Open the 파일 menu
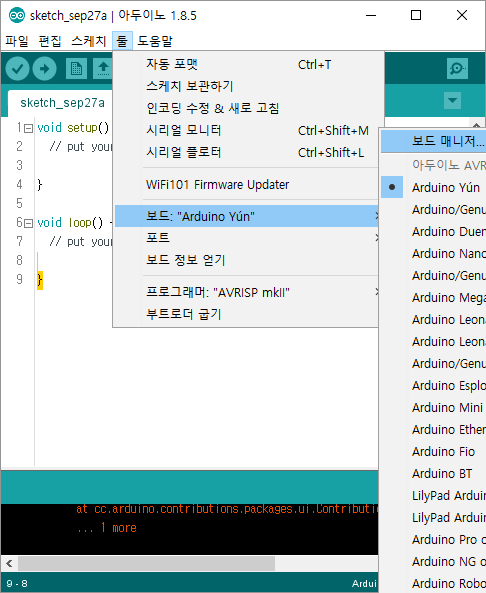Viewport: 486px width, 593px height. point(17,40)
